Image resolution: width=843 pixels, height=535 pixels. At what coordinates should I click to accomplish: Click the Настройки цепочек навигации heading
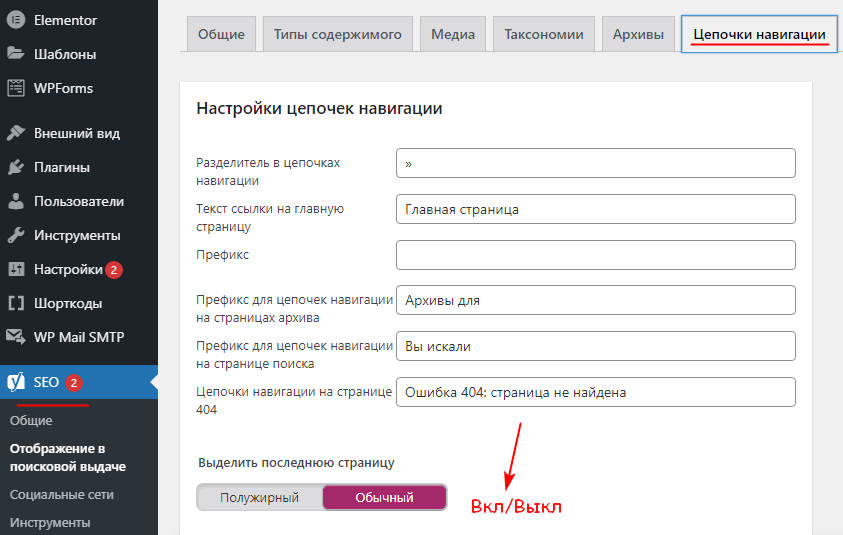(319, 108)
